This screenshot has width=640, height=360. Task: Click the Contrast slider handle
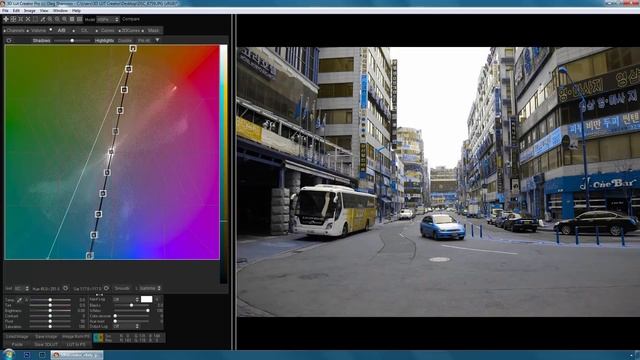[x=50, y=316]
